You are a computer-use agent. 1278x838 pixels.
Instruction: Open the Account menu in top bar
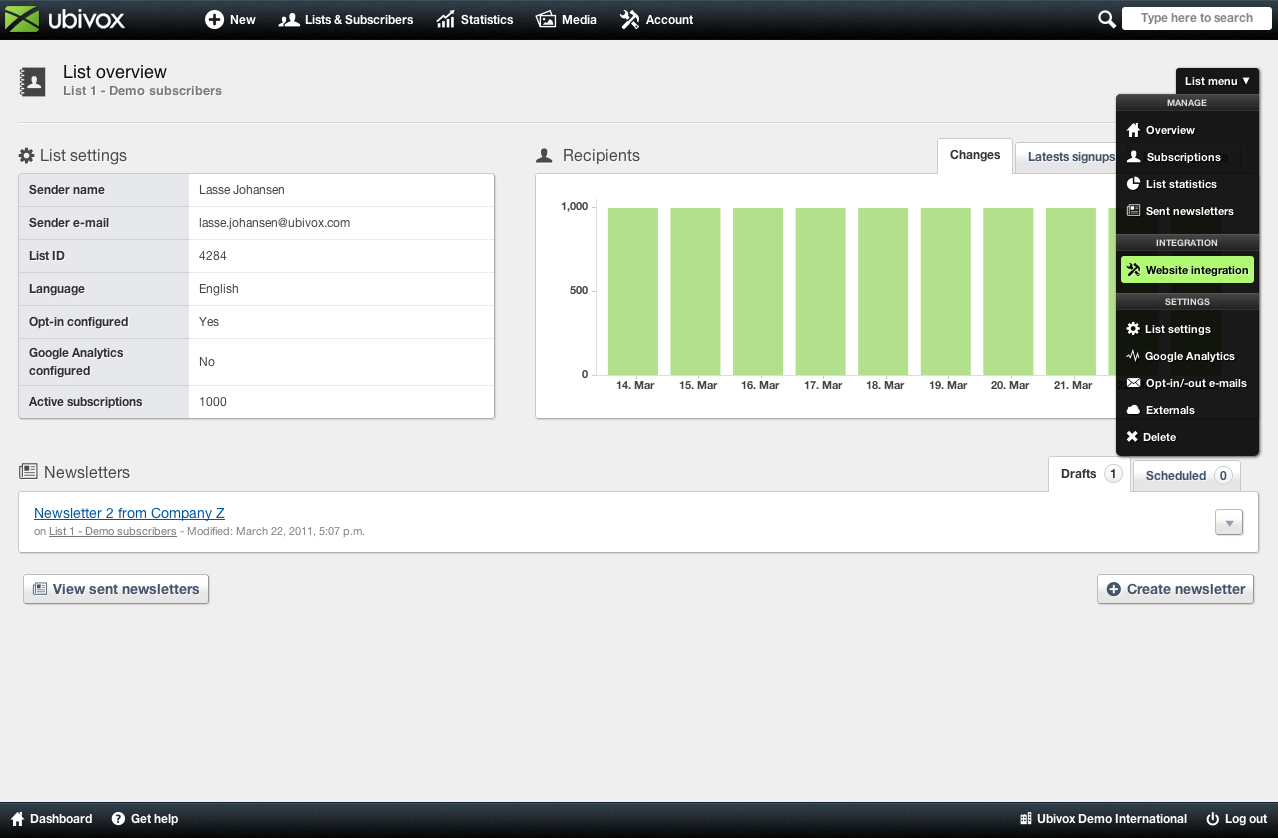(656, 20)
